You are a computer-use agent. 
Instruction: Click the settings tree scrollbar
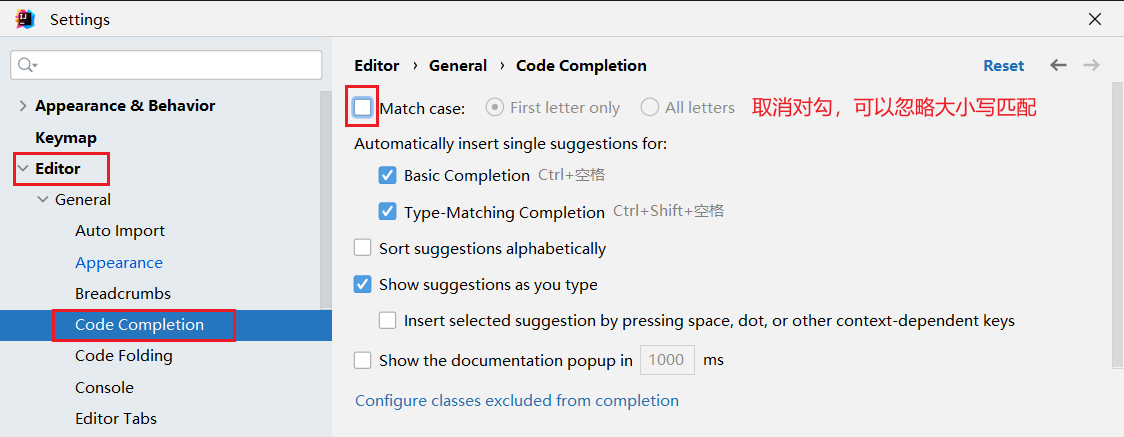[x=325, y=200]
